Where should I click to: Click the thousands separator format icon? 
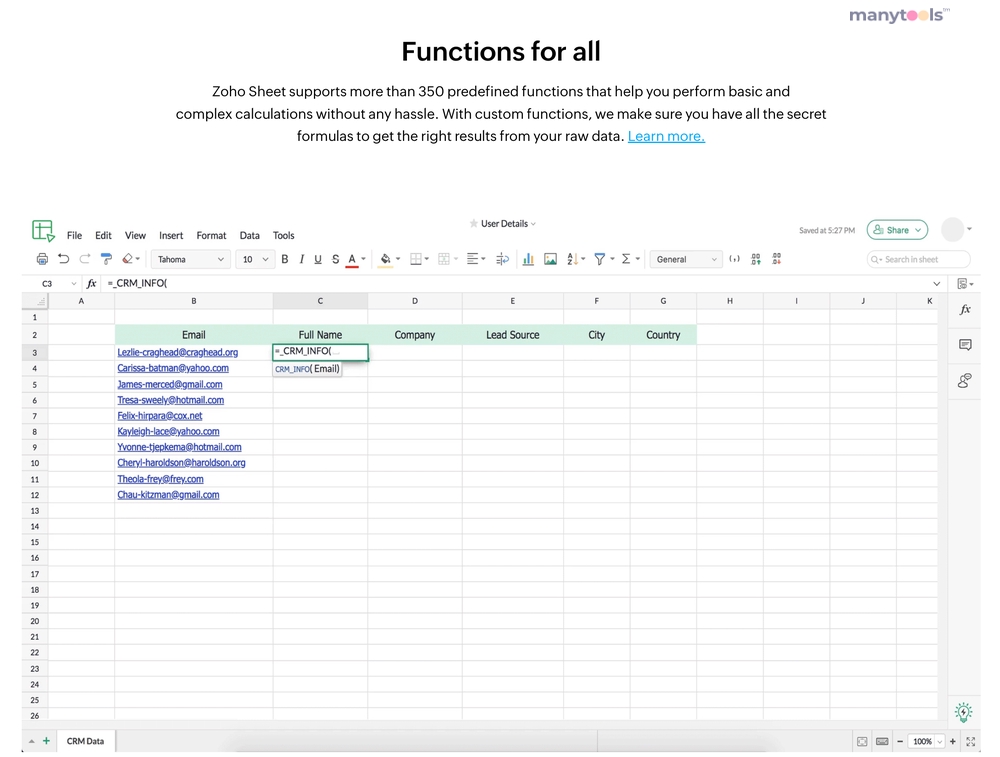tap(735, 259)
